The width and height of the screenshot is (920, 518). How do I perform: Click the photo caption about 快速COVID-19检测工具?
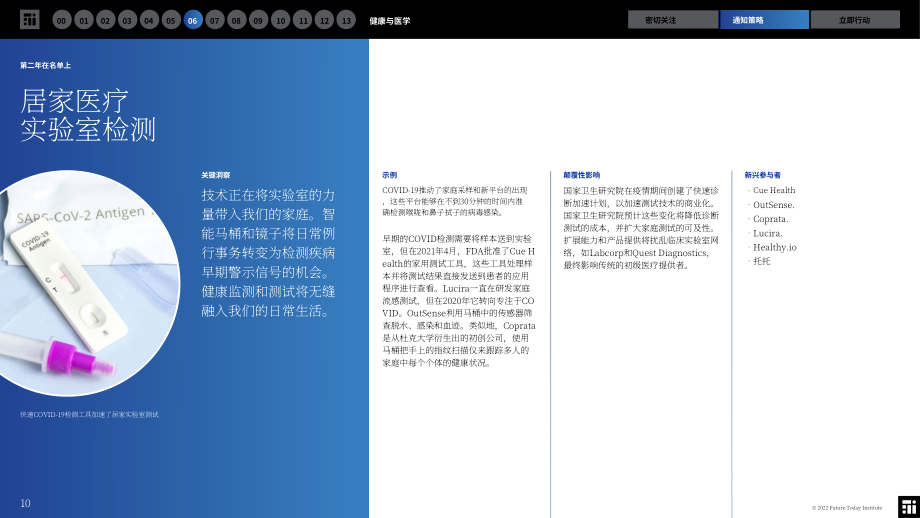(x=89, y=414)
